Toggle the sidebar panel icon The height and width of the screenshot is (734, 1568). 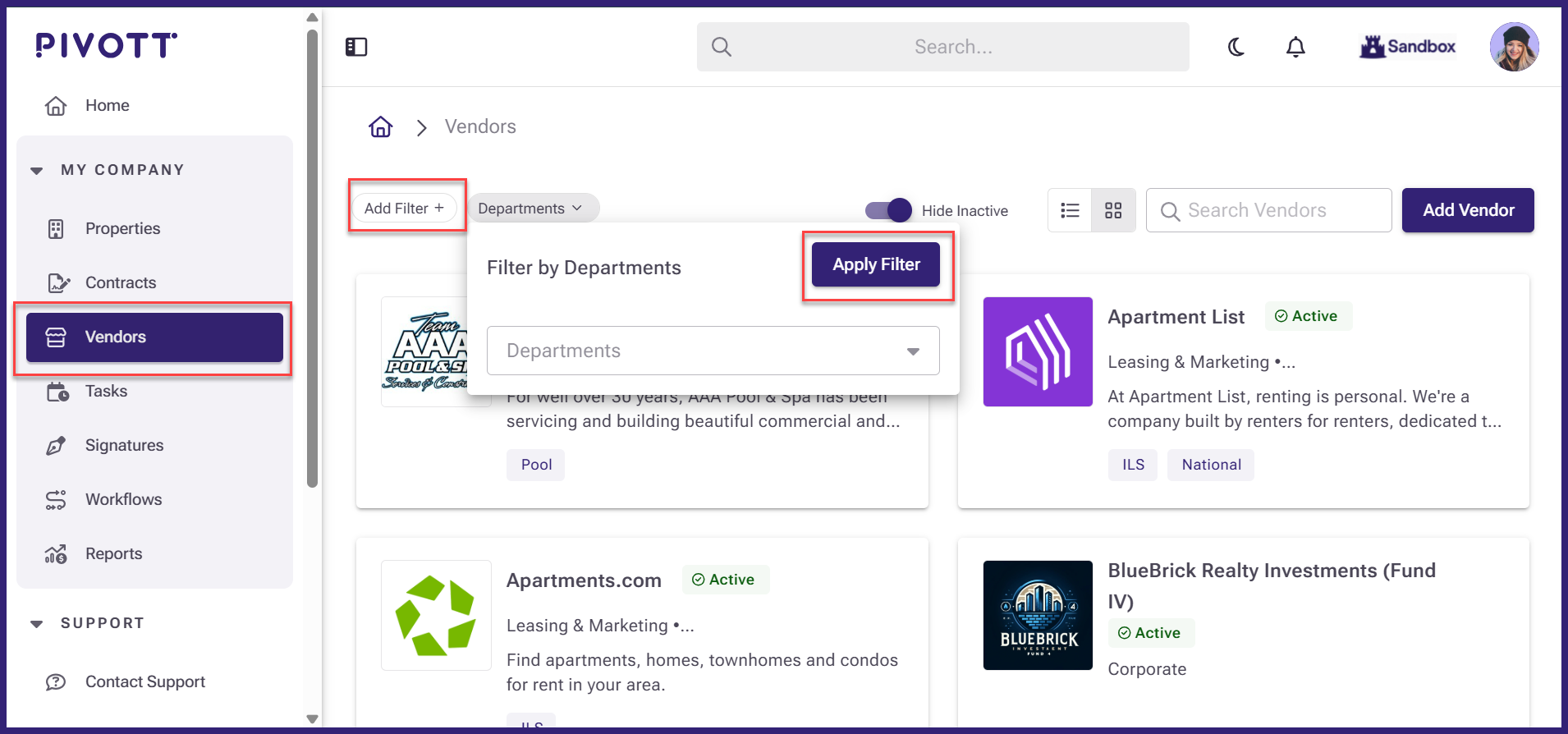coord(356,47)
